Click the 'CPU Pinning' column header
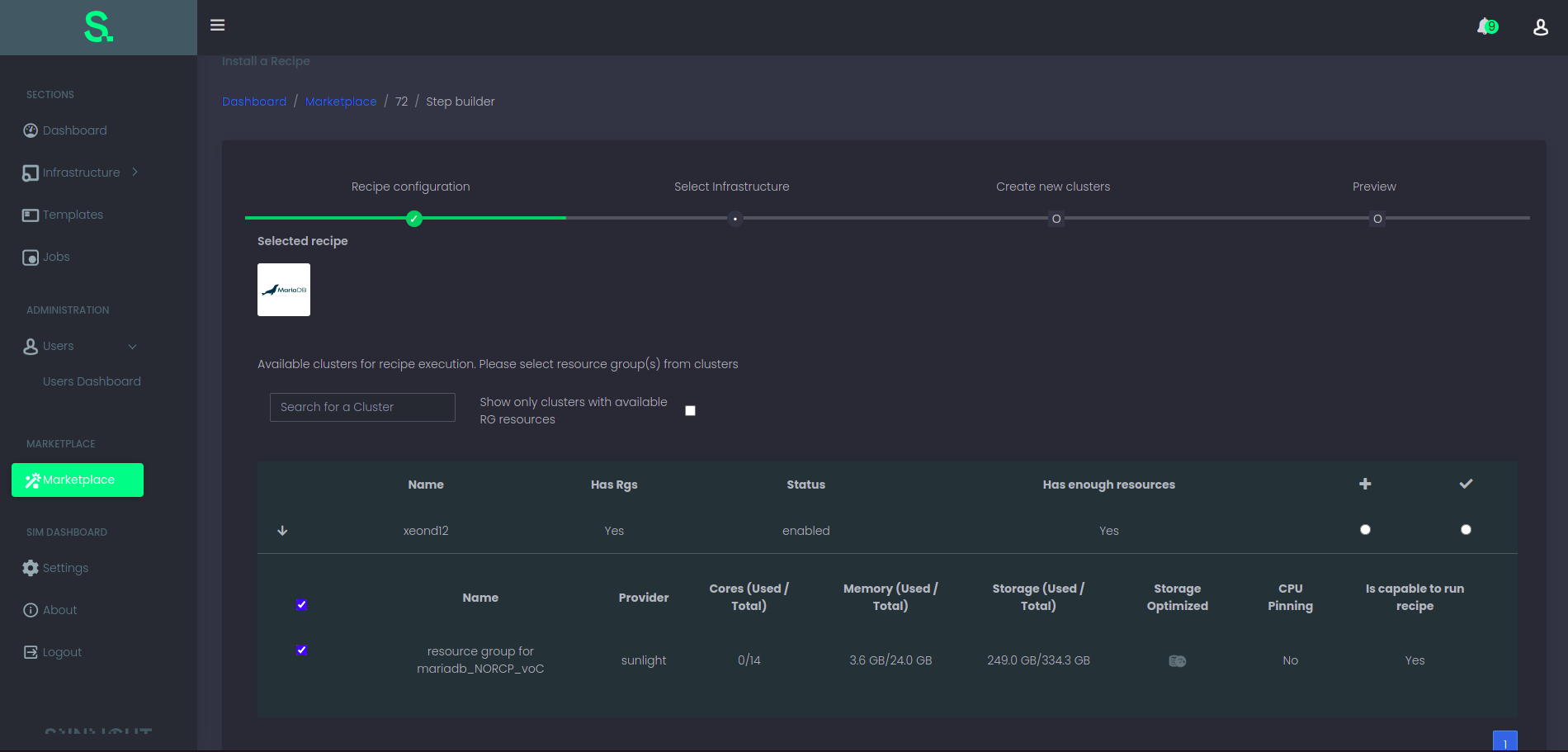The width and height of the screenshot is (1568, 752). [x=1291, y=597]
